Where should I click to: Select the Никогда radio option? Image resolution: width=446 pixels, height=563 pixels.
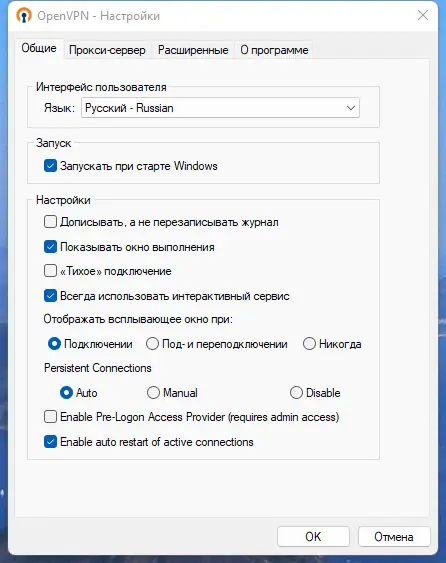(x=309, y=344)
